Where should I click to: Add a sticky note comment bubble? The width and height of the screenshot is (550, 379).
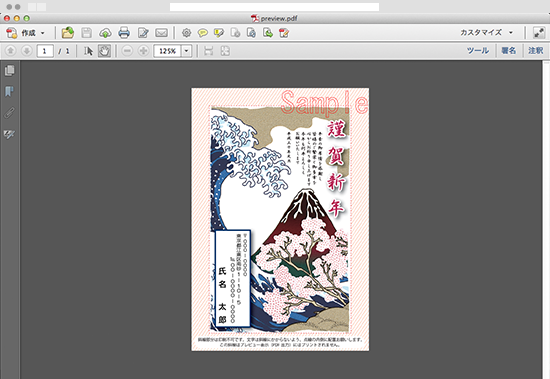(202, 33)
